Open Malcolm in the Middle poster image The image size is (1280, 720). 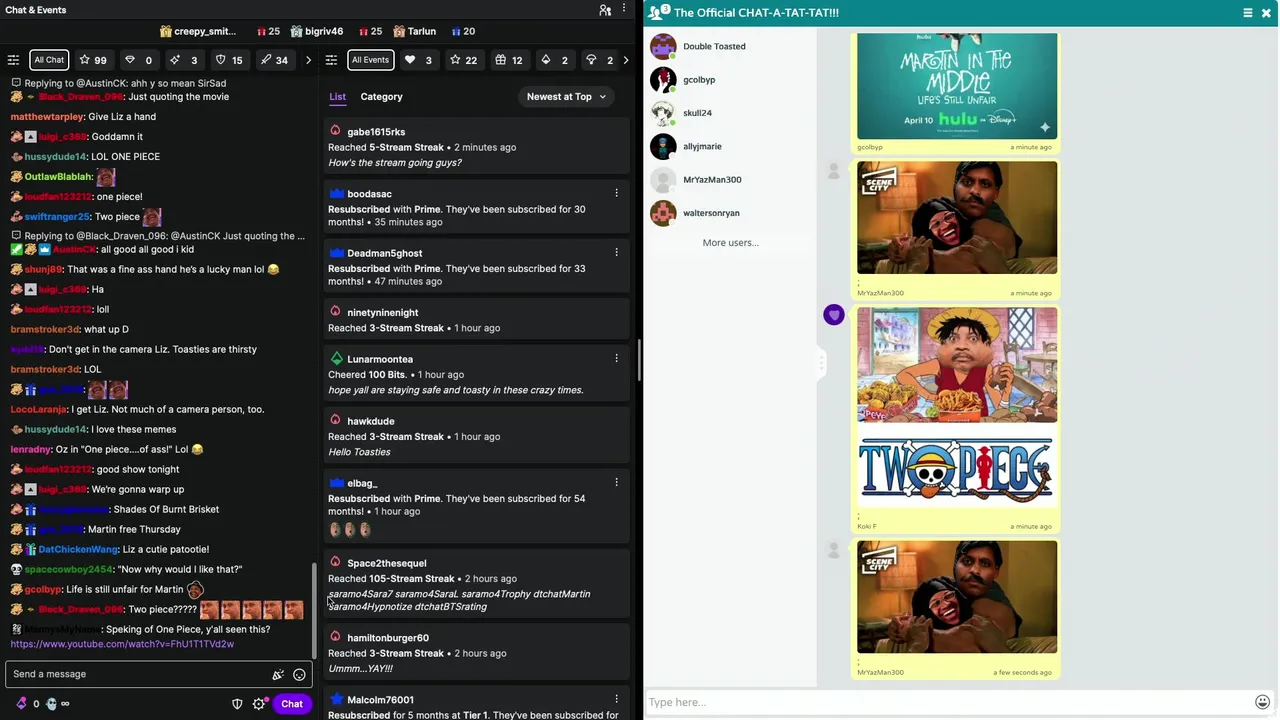coord(957,86)
